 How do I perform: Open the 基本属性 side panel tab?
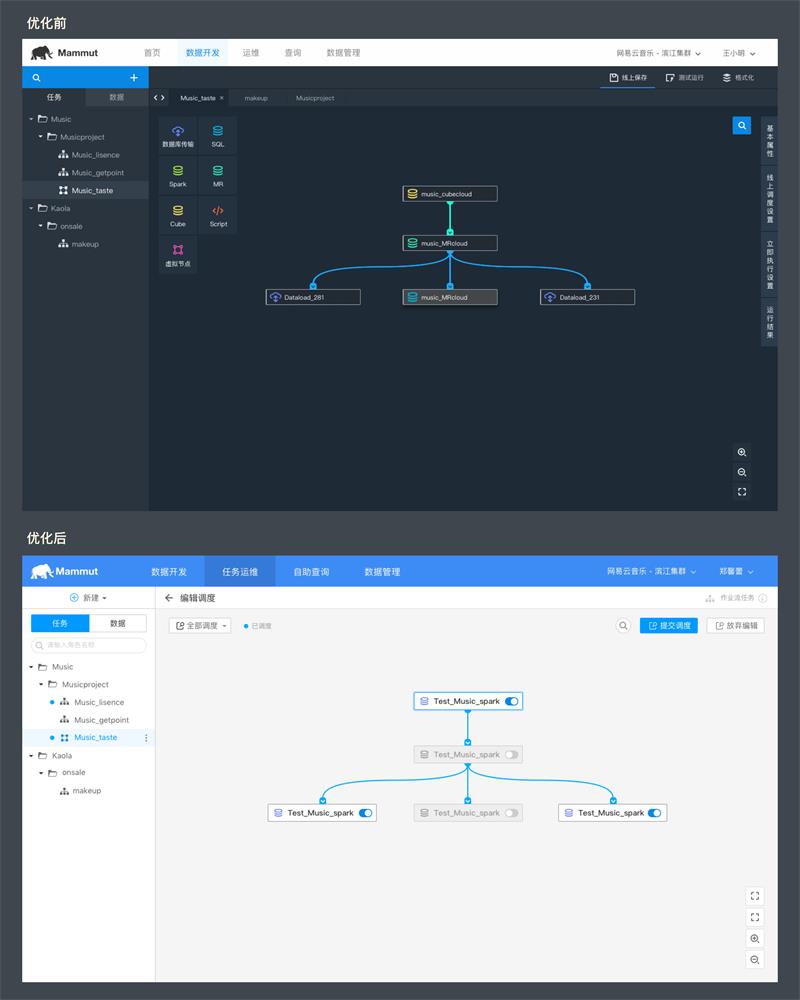tap(769, 141)
